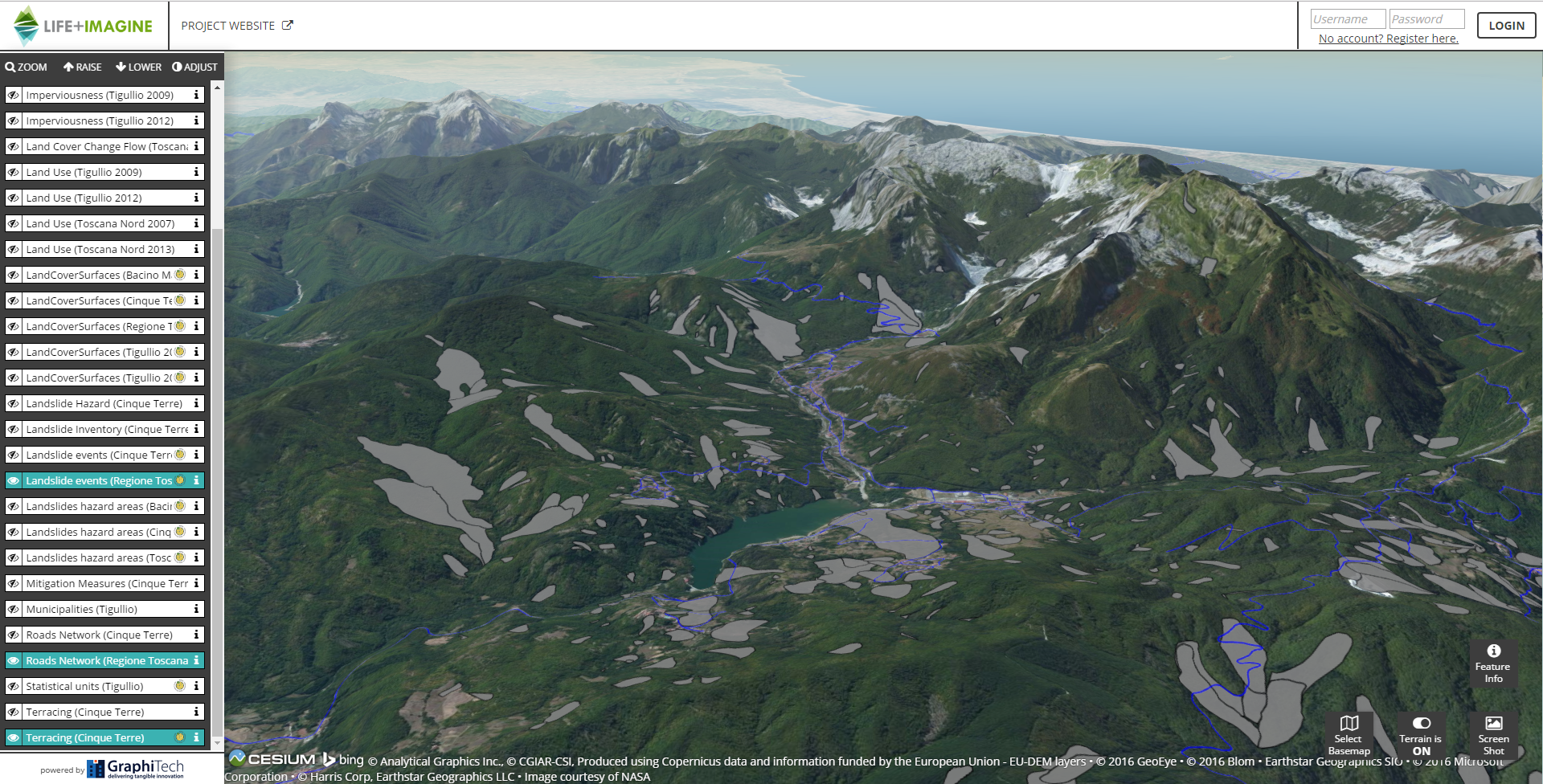Open the Adjust layer control
Screen dimensions: 1543x784
[194, 67]
